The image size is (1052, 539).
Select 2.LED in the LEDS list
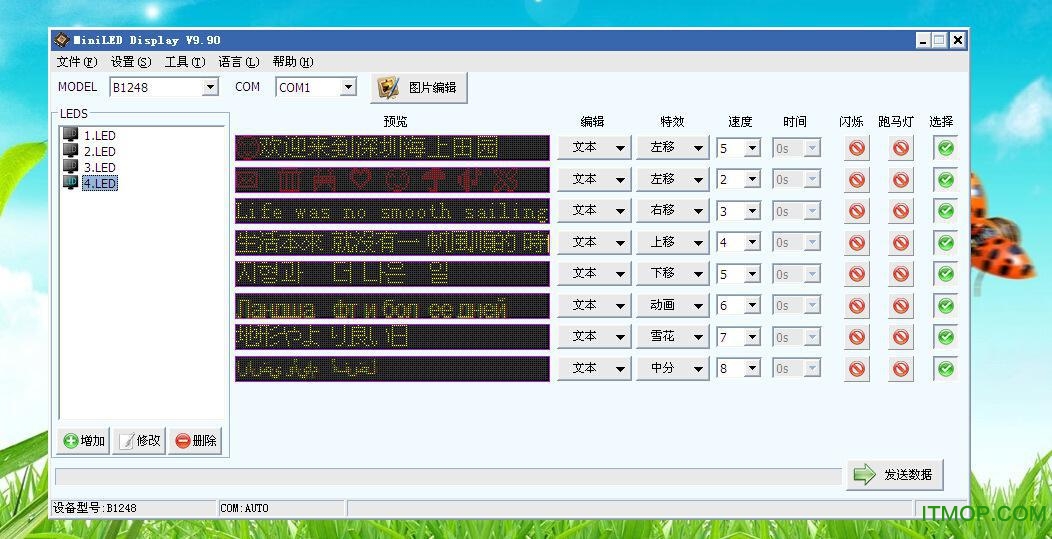tap(99, 151)
